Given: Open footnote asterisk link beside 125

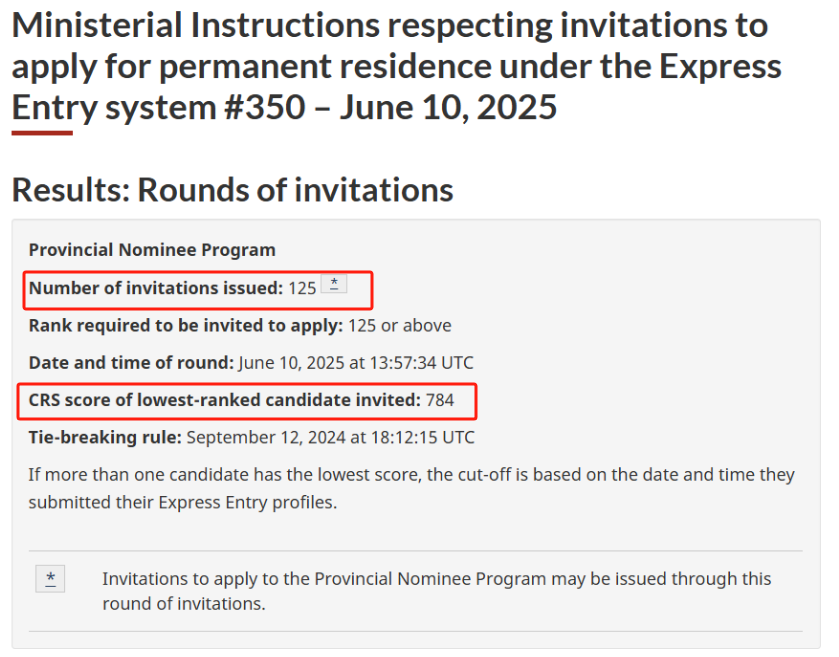Looking at the screenshot, I should [x=334, y=284].
